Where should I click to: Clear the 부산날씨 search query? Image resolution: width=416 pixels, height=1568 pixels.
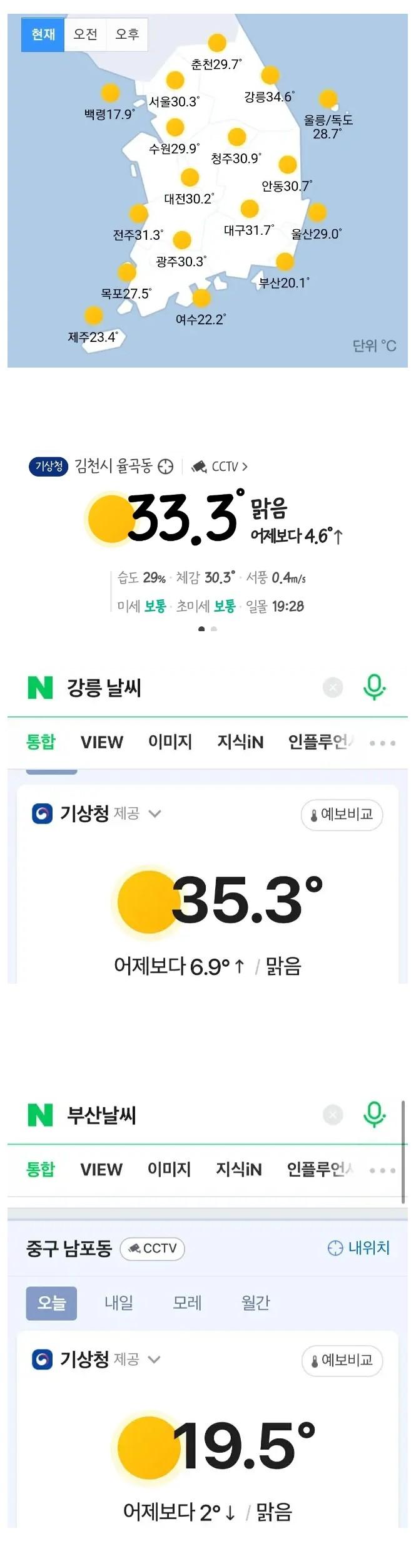pyautogui.click(x=333, y=1115)
